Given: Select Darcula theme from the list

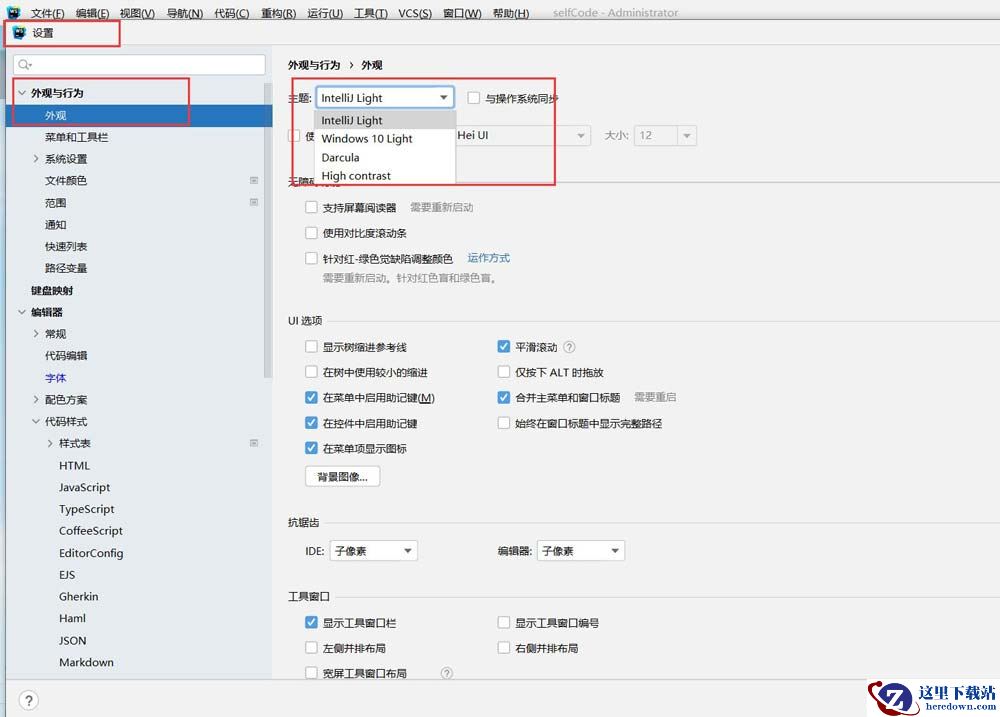Looking at the screenshot, I should tap(385, 158).
